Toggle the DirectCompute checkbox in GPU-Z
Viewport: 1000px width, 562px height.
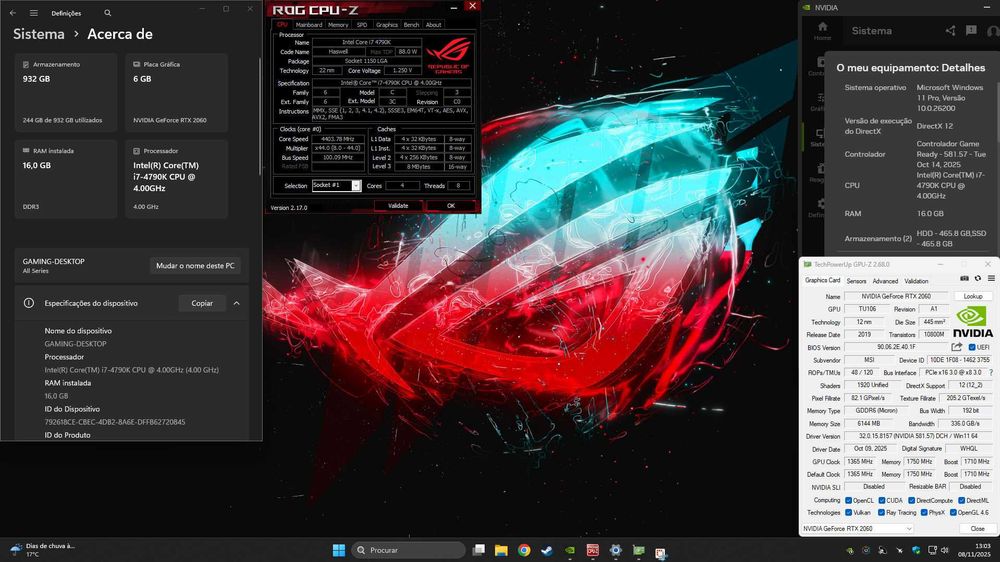911,500
